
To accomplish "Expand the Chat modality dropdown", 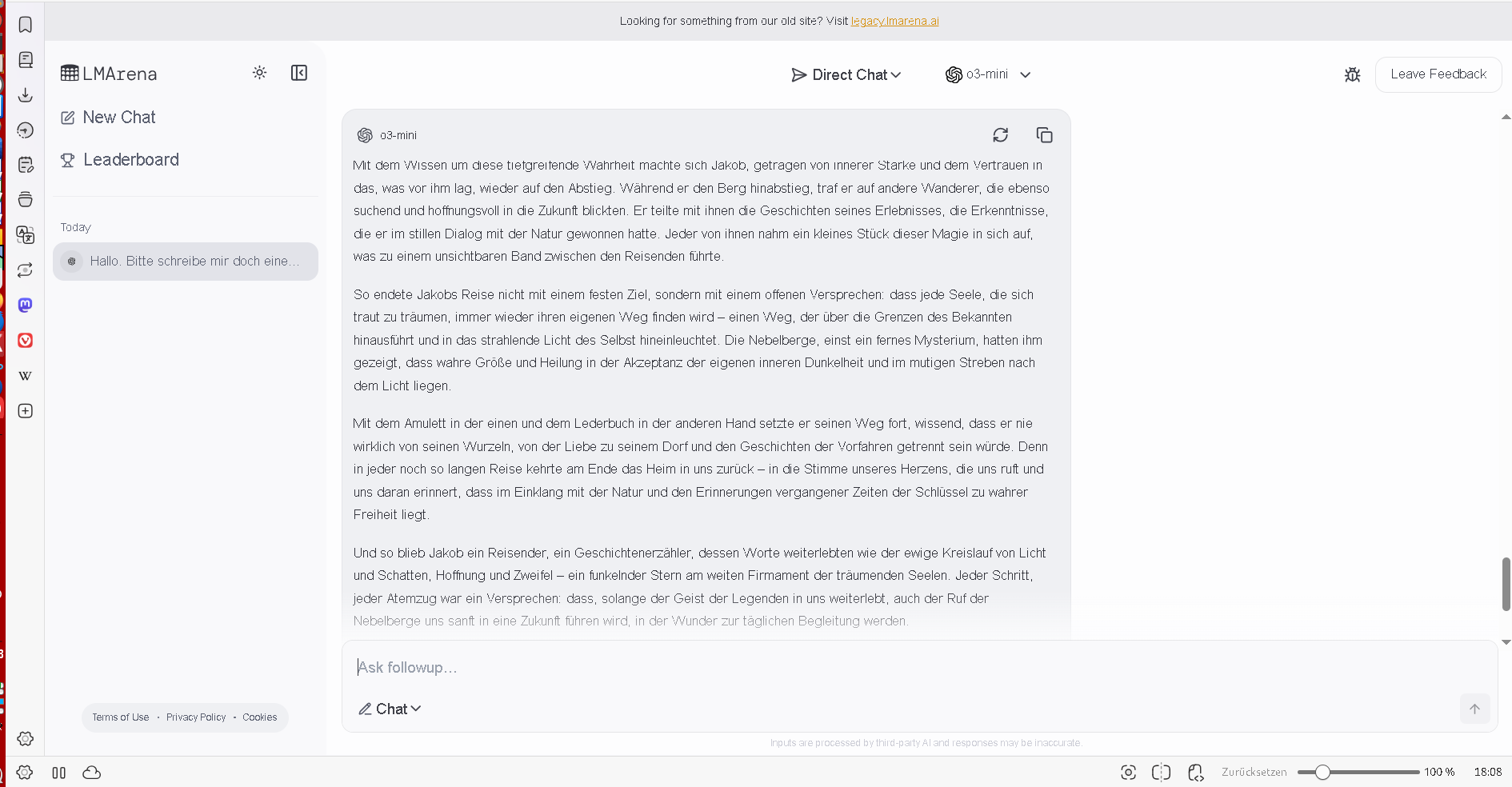I will click(x=390, y=709).
